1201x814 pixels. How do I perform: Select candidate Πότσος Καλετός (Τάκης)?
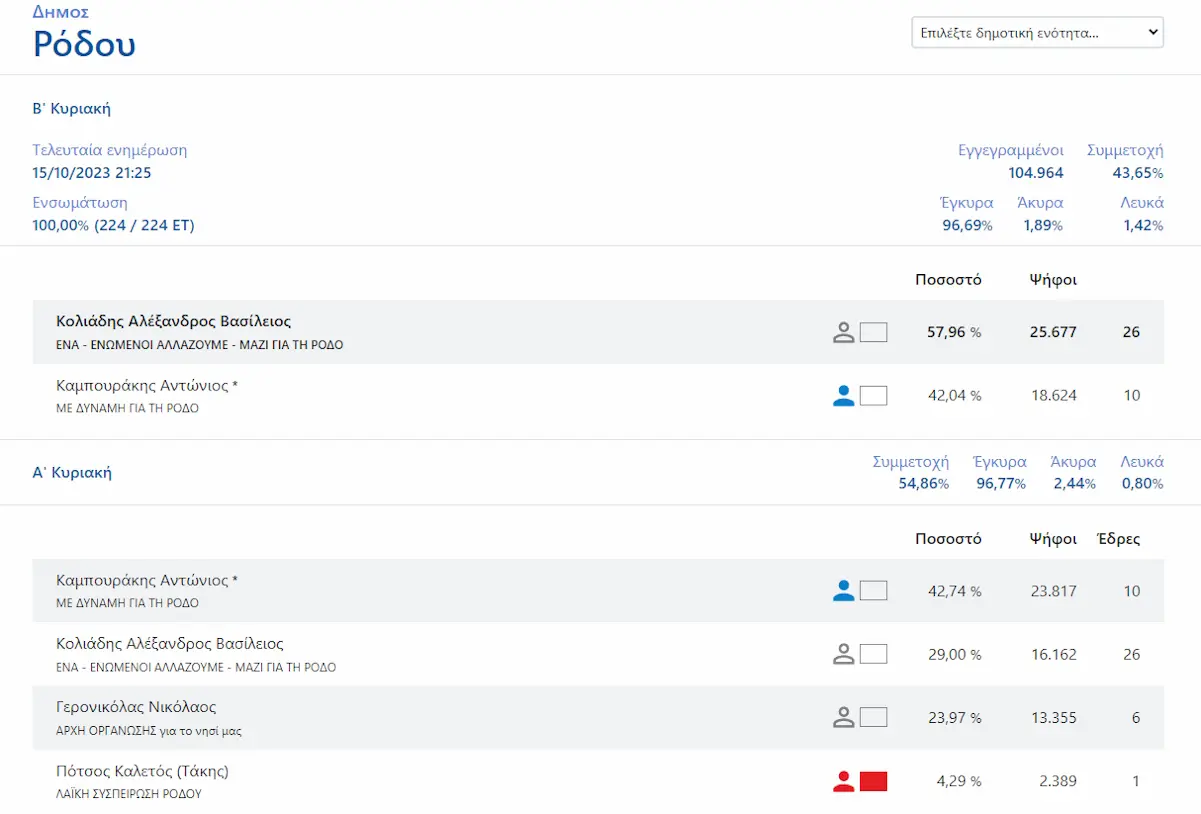142,772
